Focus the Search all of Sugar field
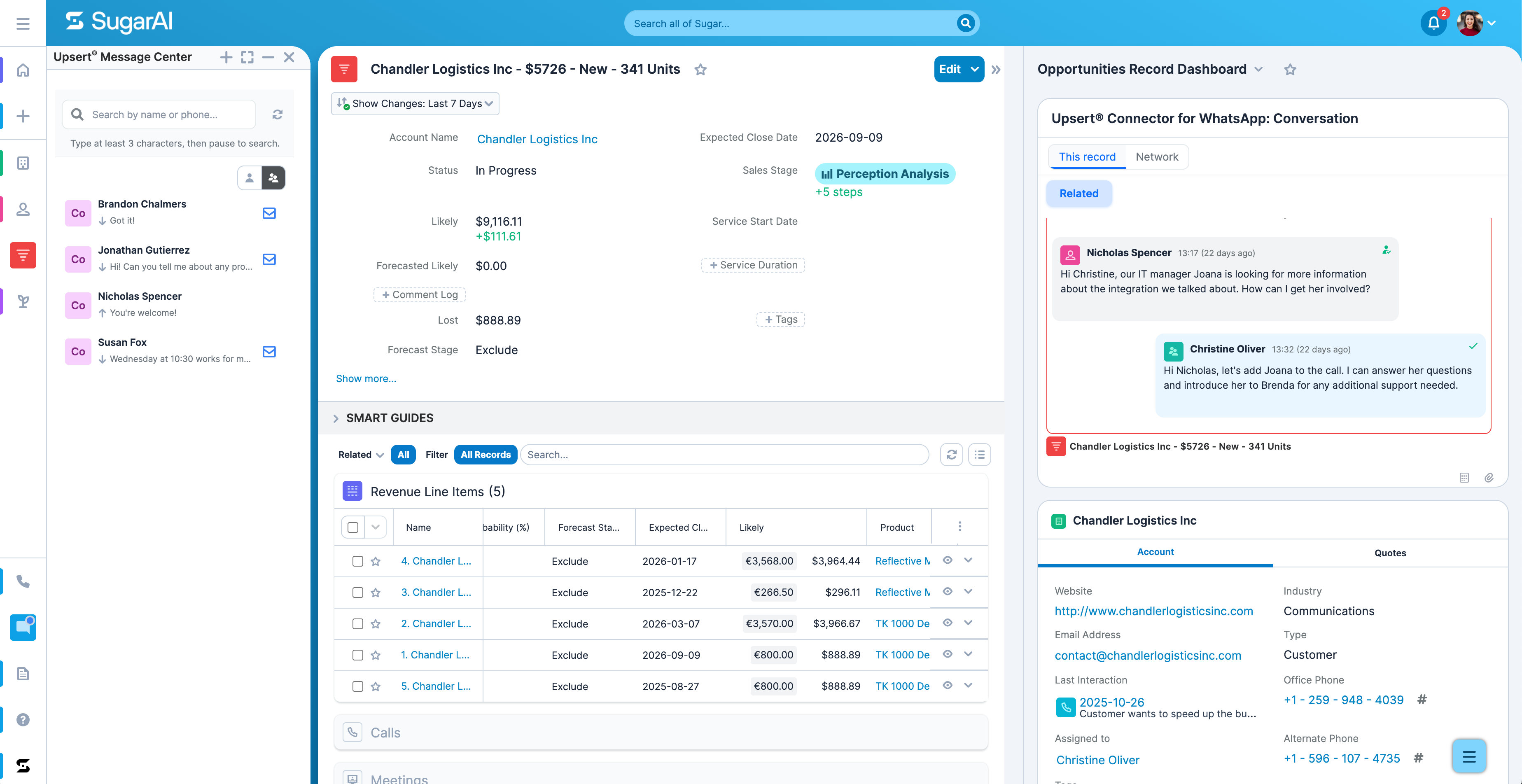1522x784 pixels. [793, 23]
